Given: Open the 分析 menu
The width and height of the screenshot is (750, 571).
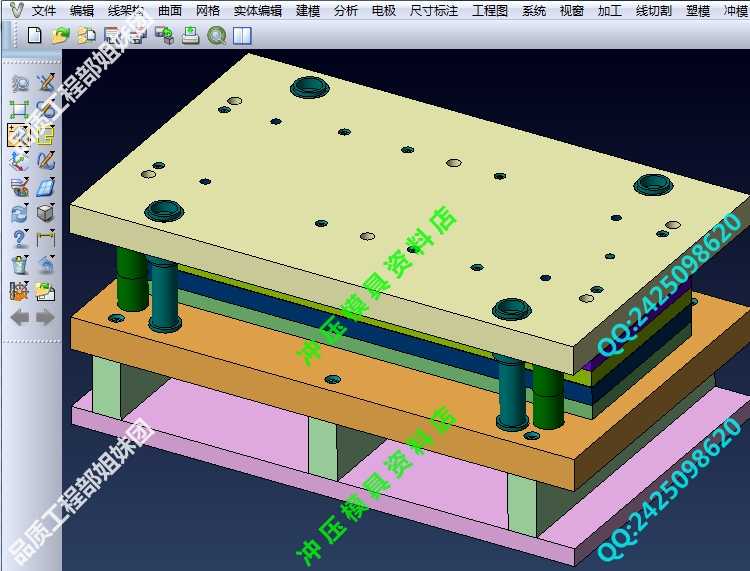Looking at the screenshot, I should pos(346,11).
